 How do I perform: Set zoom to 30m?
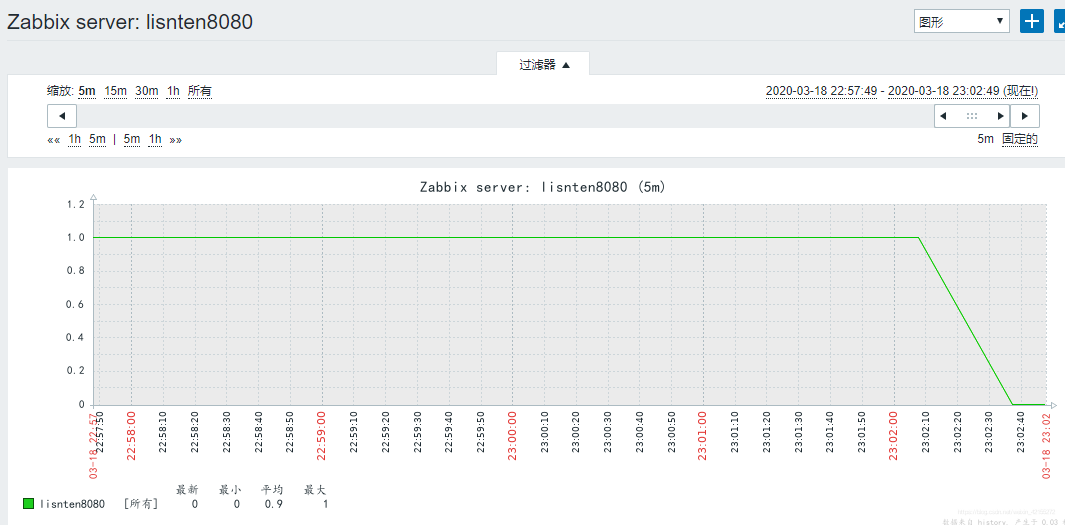pyautogui.click(x=147, y=91)
